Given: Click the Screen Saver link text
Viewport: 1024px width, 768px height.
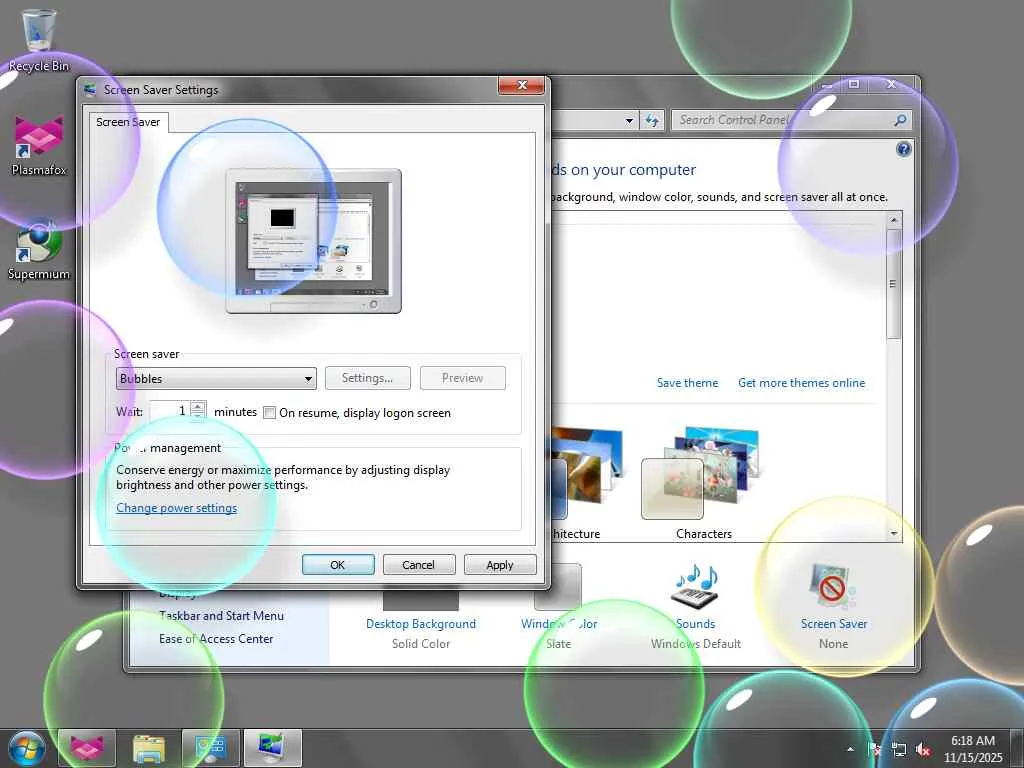Looking at the screenshot, I should click(834, 624).
